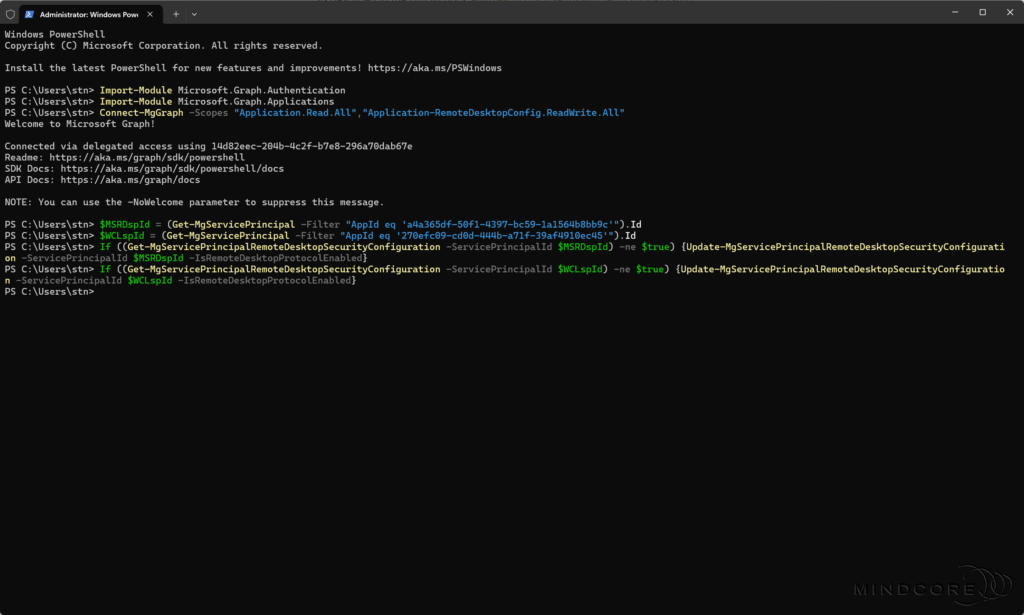Click the empty prompt on the last line
Viewport: 1024px width, 615px height.
tap(50, 292)
